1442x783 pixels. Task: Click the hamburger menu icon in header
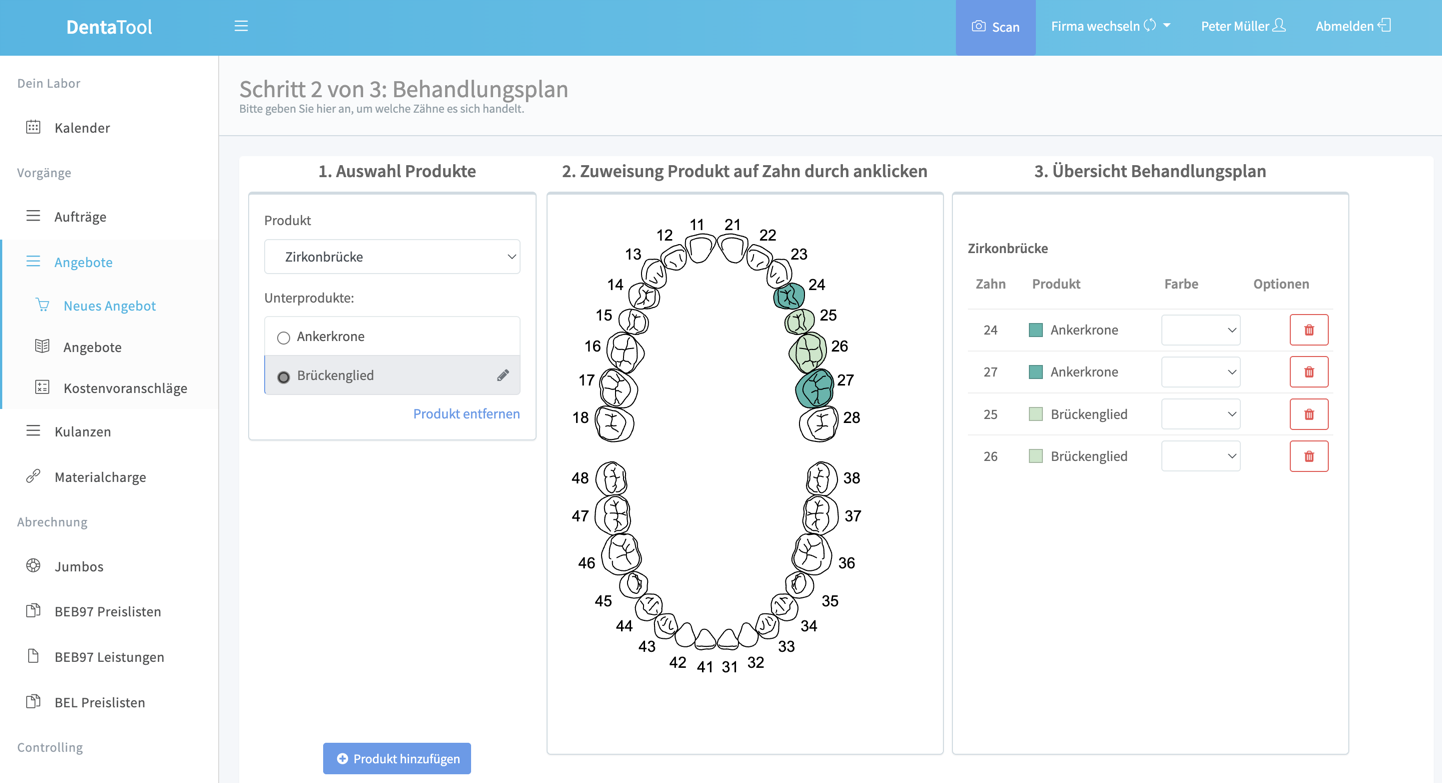pos(241,26)
